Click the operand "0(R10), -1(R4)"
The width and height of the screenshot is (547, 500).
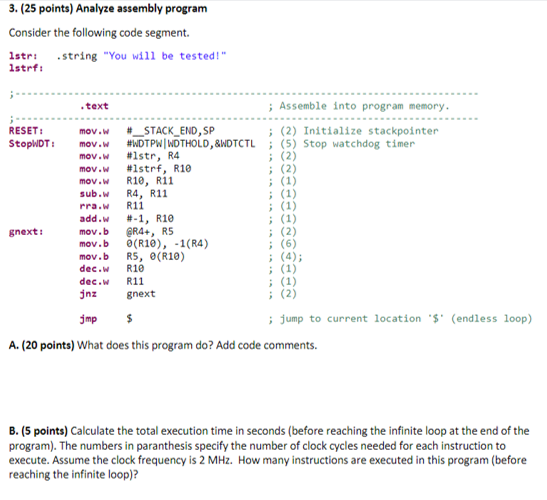pos(167,244)
